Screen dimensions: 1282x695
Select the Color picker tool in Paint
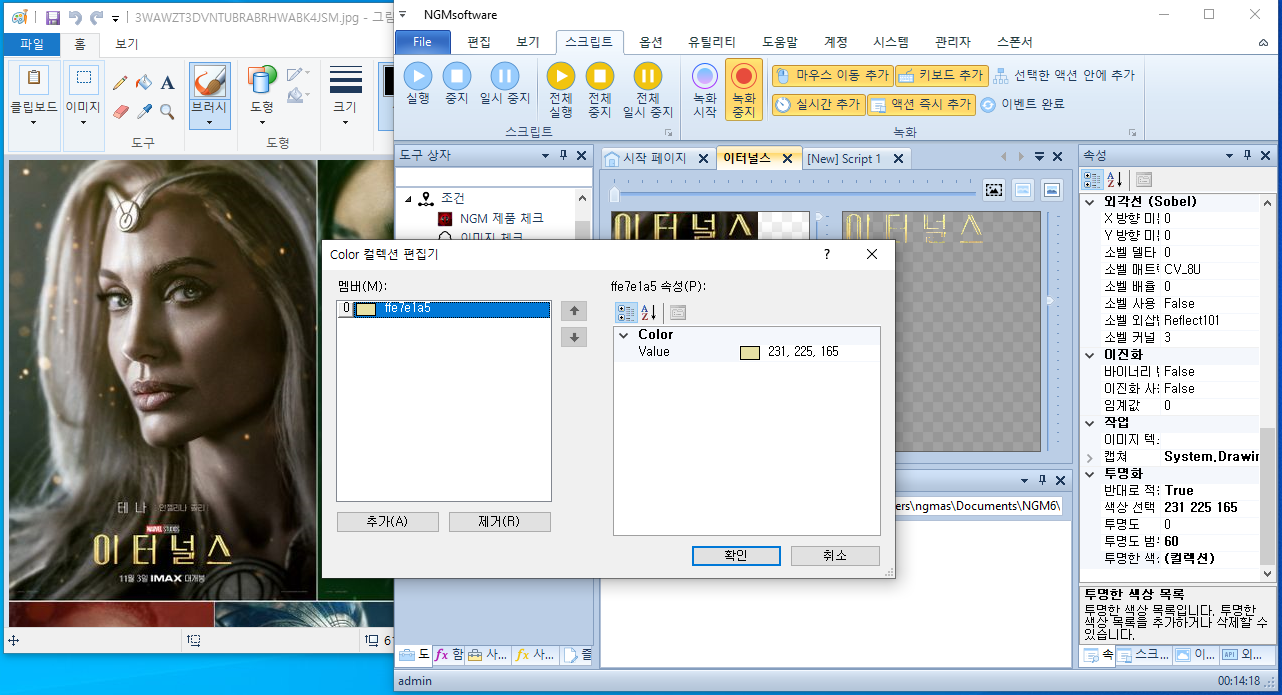[x=144, y=111]
